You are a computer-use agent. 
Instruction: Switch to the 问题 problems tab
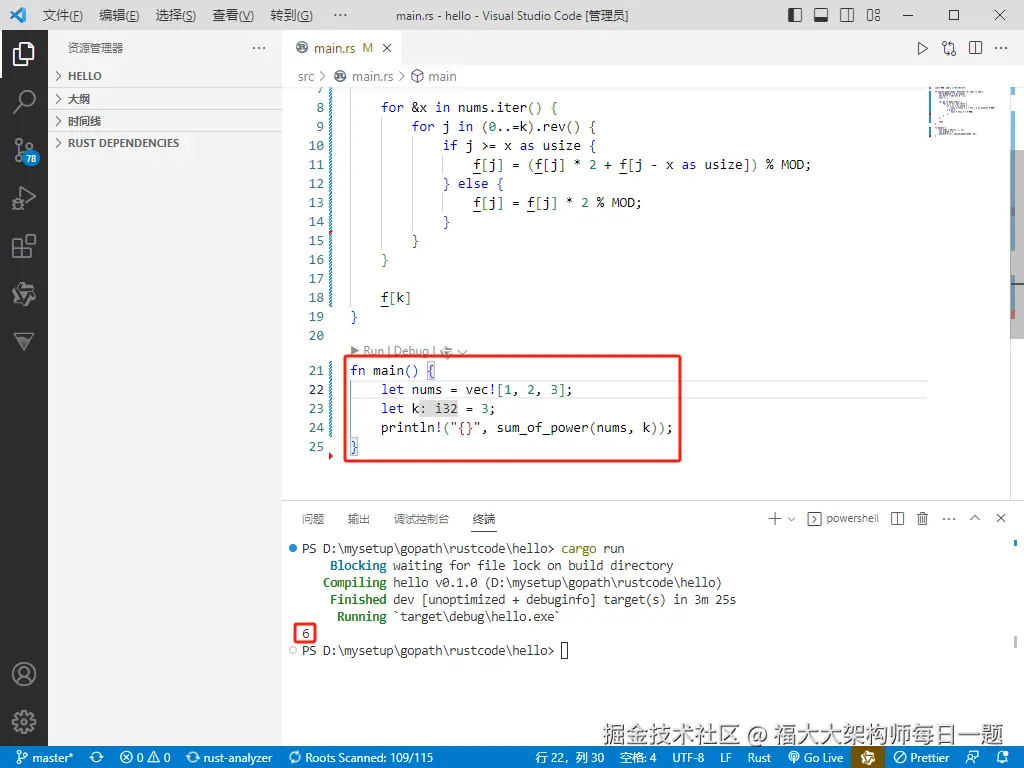coord(313,519)
